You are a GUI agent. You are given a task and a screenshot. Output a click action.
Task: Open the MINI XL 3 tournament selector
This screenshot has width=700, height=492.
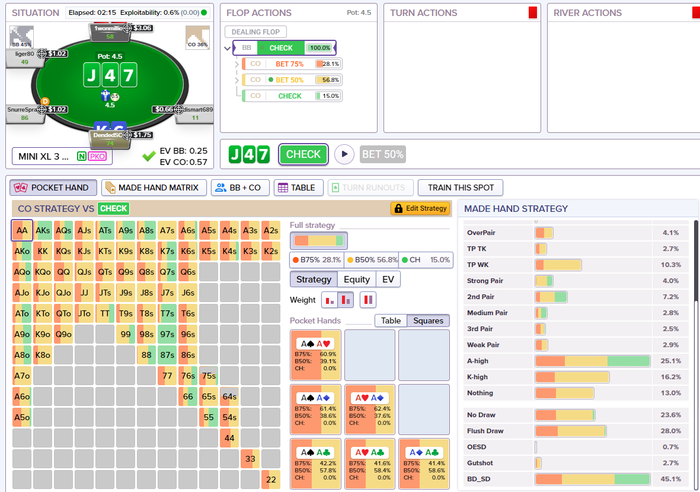[62, 156]
